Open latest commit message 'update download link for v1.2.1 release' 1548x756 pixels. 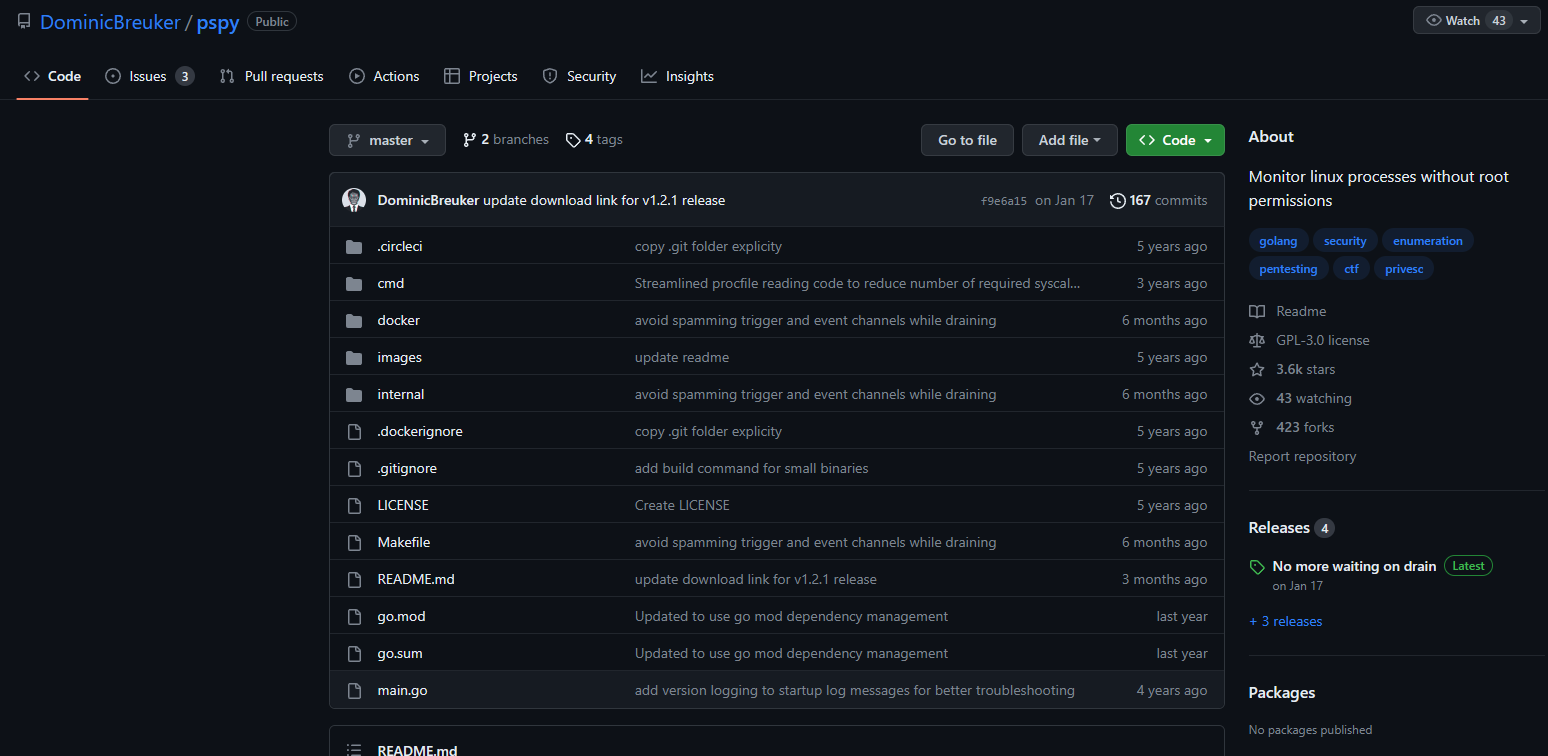(x=604, y=200)
